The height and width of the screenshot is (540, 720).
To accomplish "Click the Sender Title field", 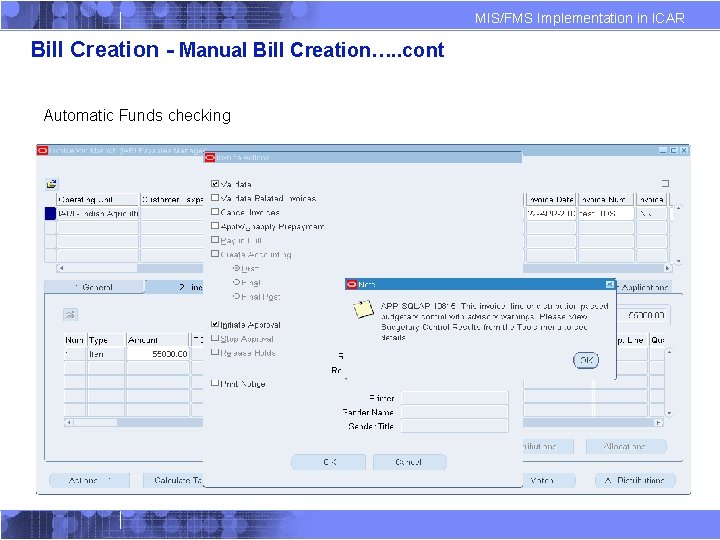I will tap(455, 426).
